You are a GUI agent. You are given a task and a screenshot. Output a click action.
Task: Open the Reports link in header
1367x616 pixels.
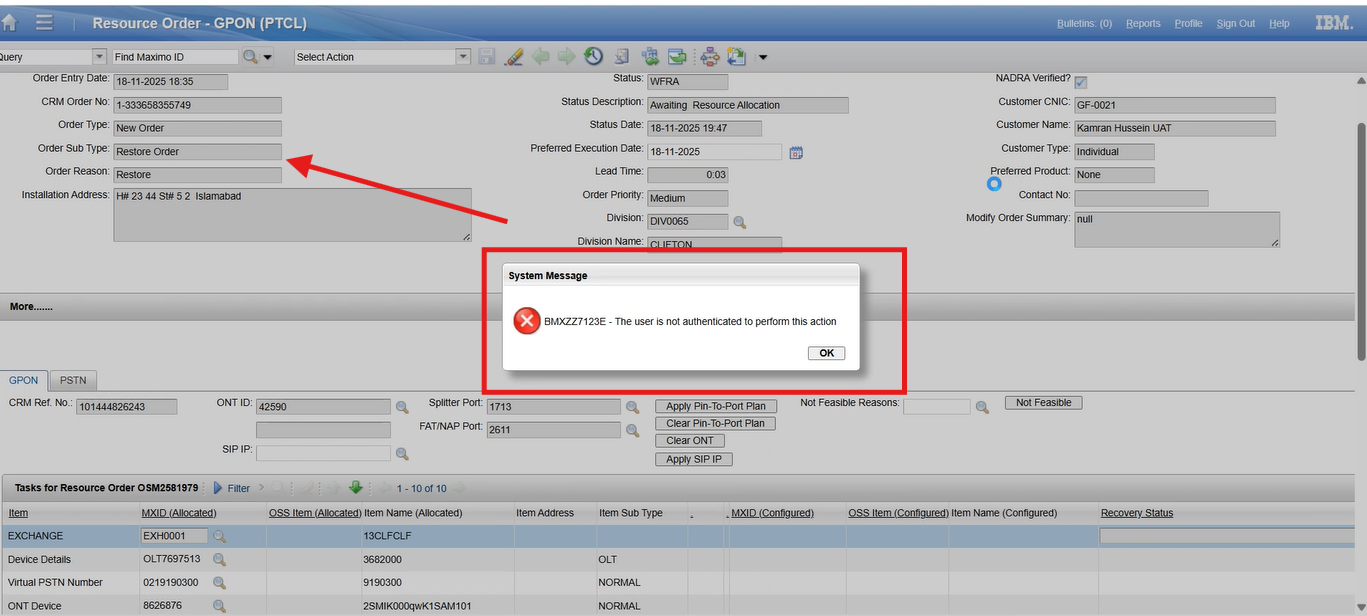click(1143, 23)
